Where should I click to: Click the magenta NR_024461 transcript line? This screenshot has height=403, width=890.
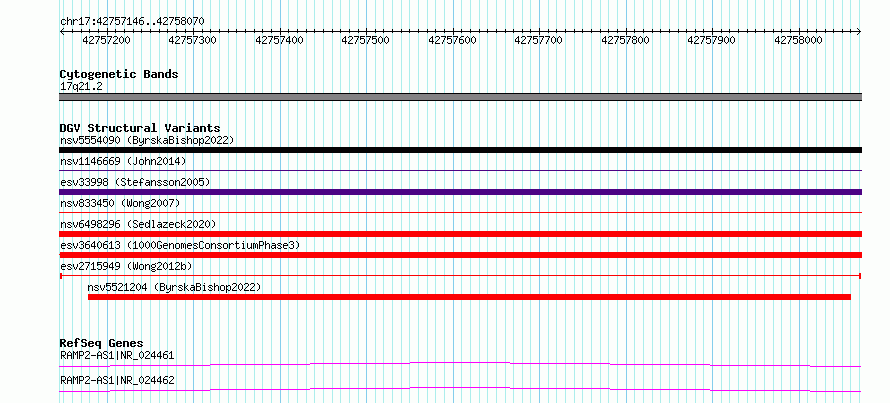pyautogui.click(x=460, y=364)
